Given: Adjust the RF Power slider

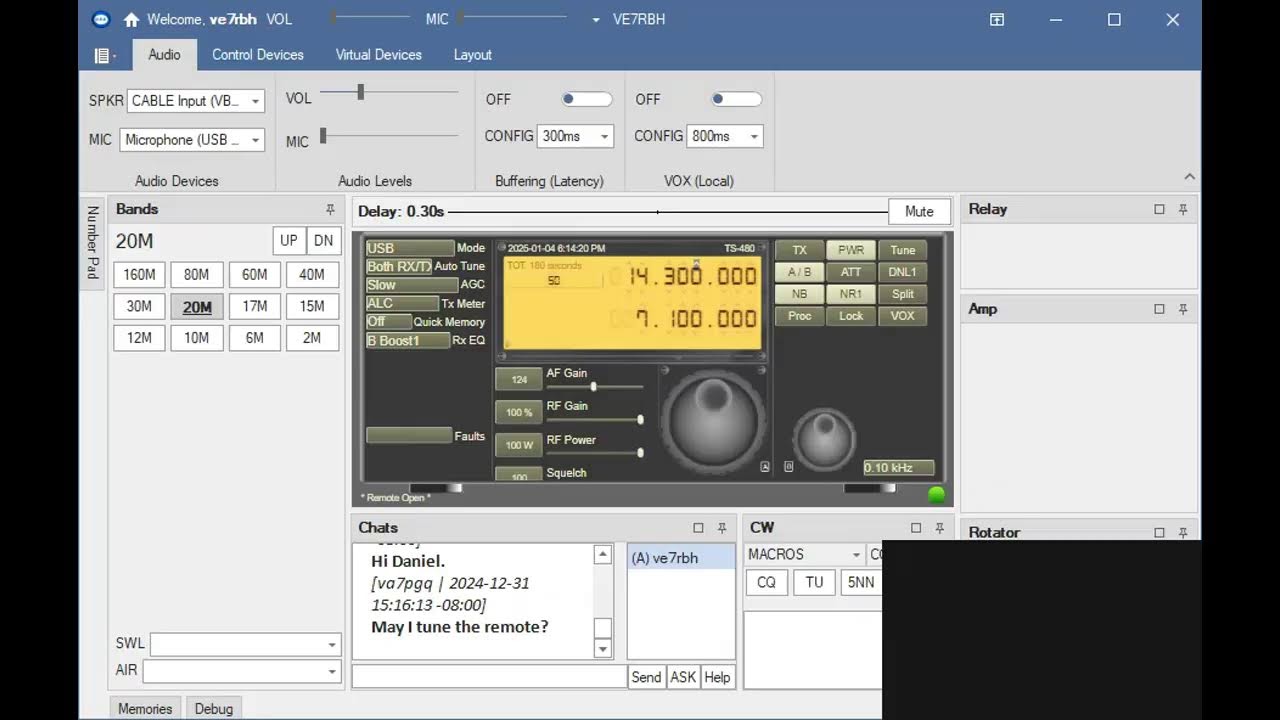Looking at the screenshot, I should click(594, 453).
